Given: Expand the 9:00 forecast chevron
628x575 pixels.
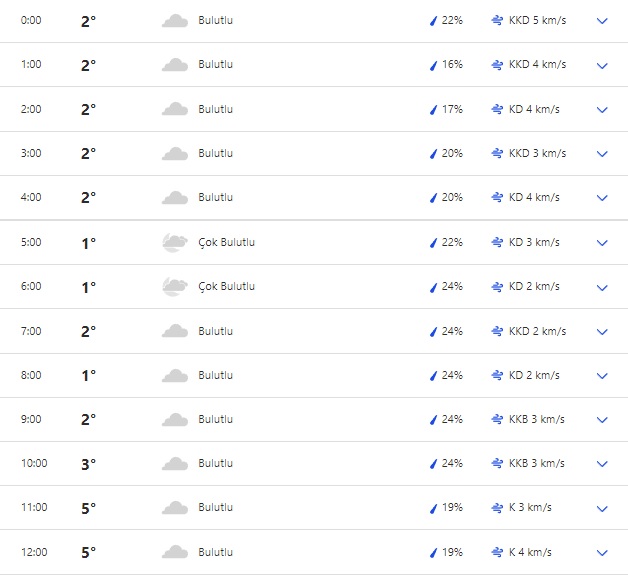Looking at the screenshot, I should tap(602, 420).
